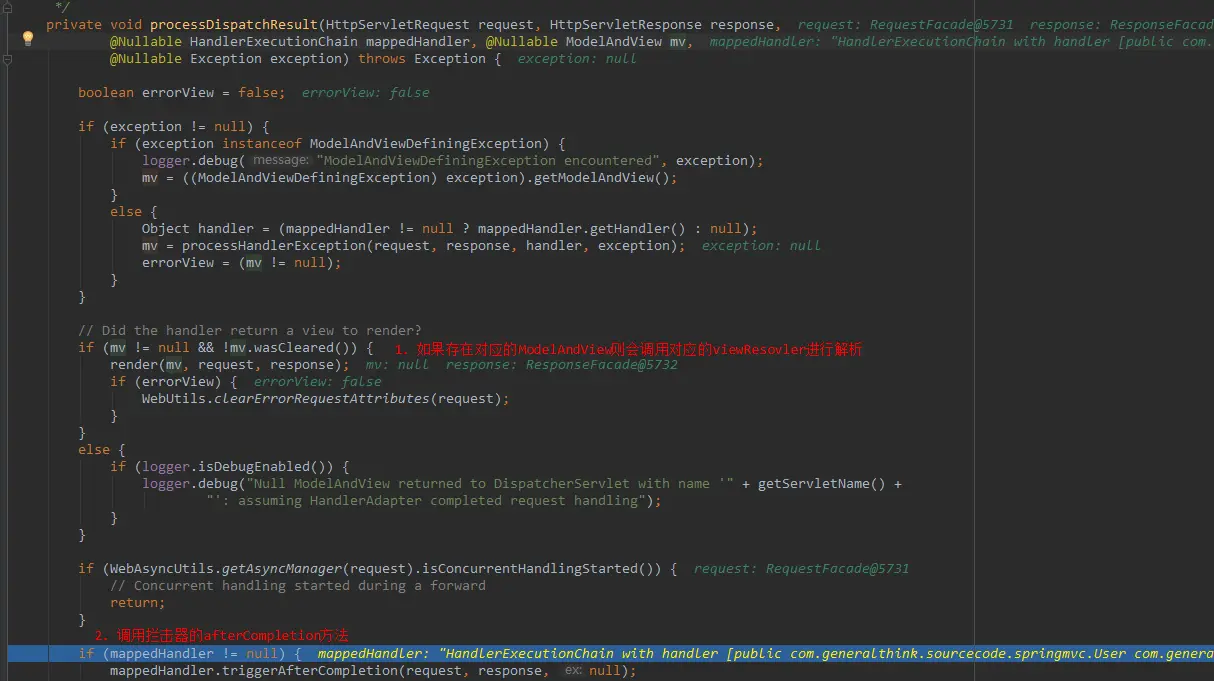Click the 'errorView = (mv != null);' assignment
The height and width of the screenshot is (681, 1214).
[x=242, y=262]
